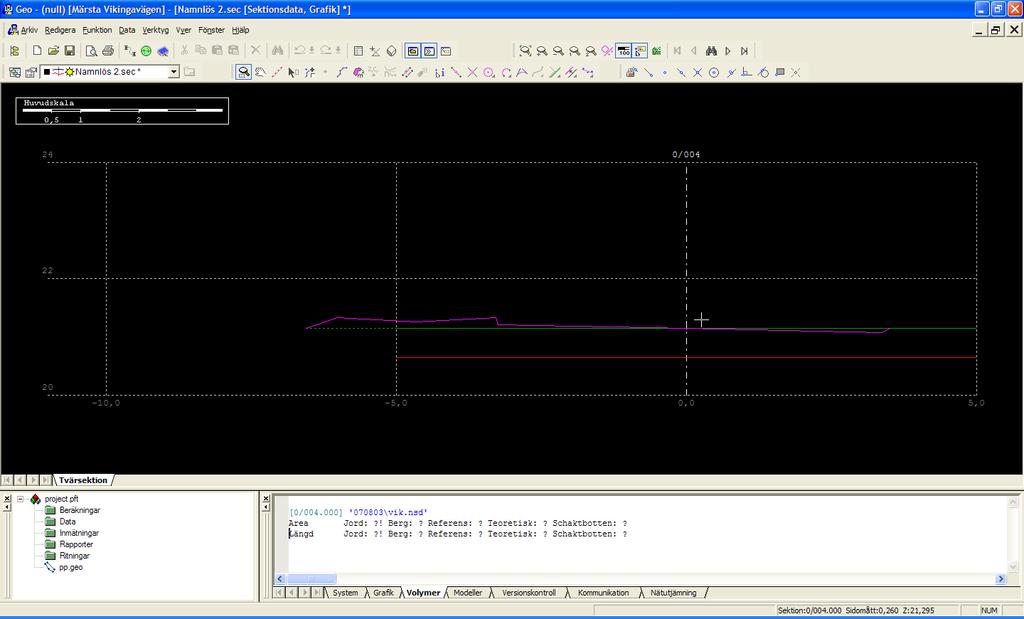Go to the first section with the skip-back arrow
This screenshot has width=1024, height=619.
click(677, 51)
